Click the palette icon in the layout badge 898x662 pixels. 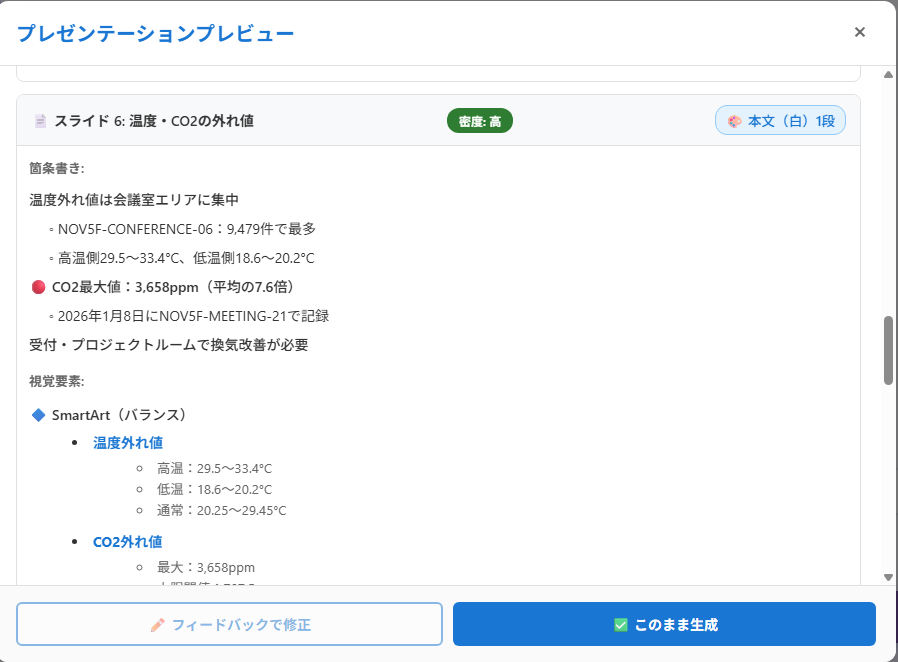pos(734,121)
